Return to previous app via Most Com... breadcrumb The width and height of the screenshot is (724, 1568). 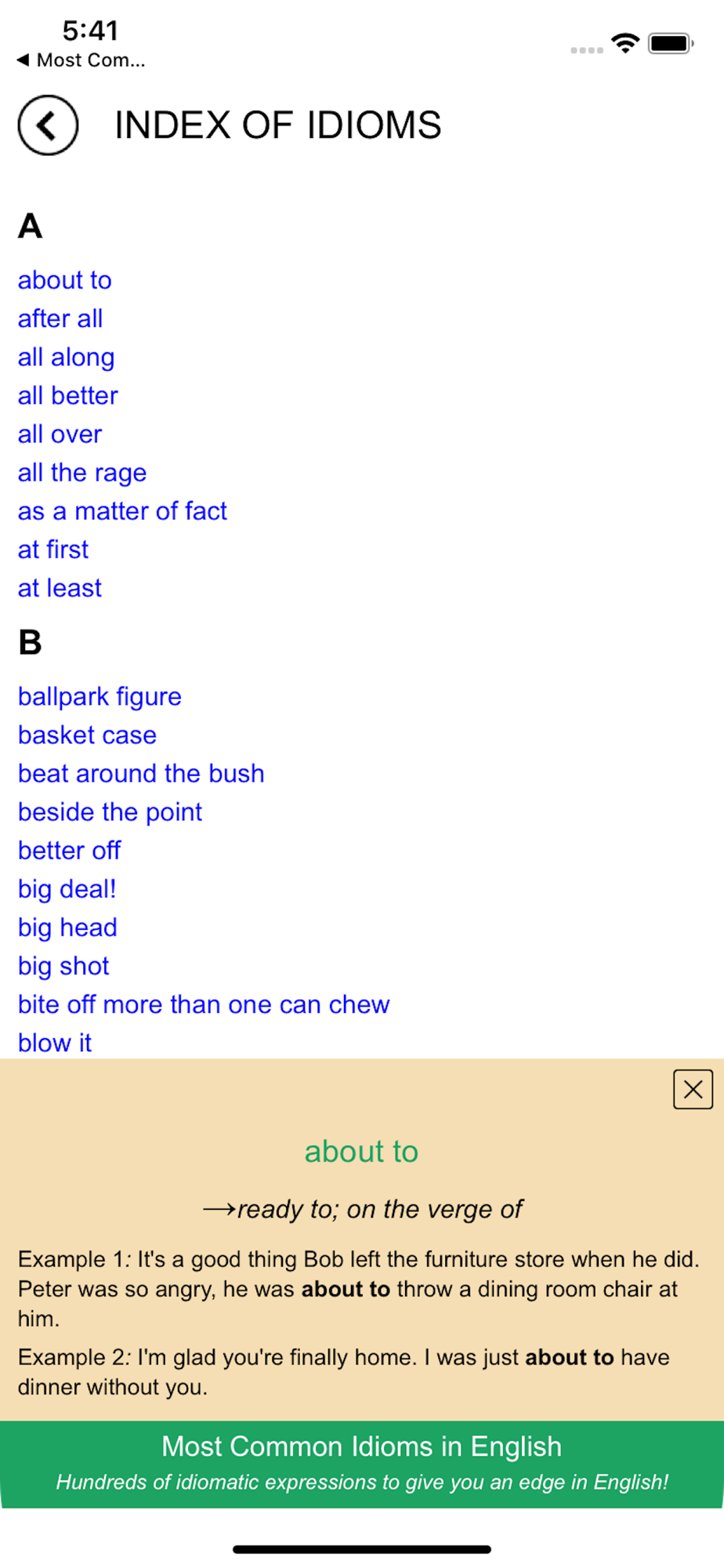coord(81,60)
